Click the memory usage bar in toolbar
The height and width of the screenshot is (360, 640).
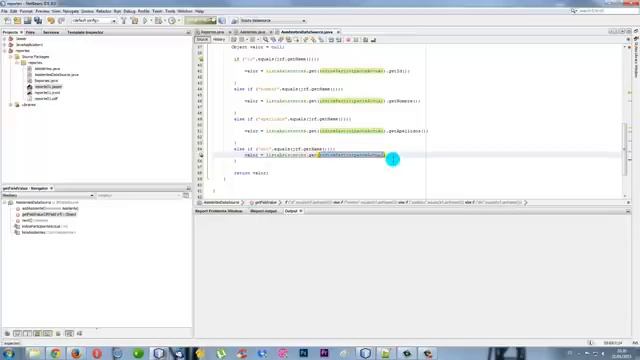pyautogui.click(x=200, y=20)
